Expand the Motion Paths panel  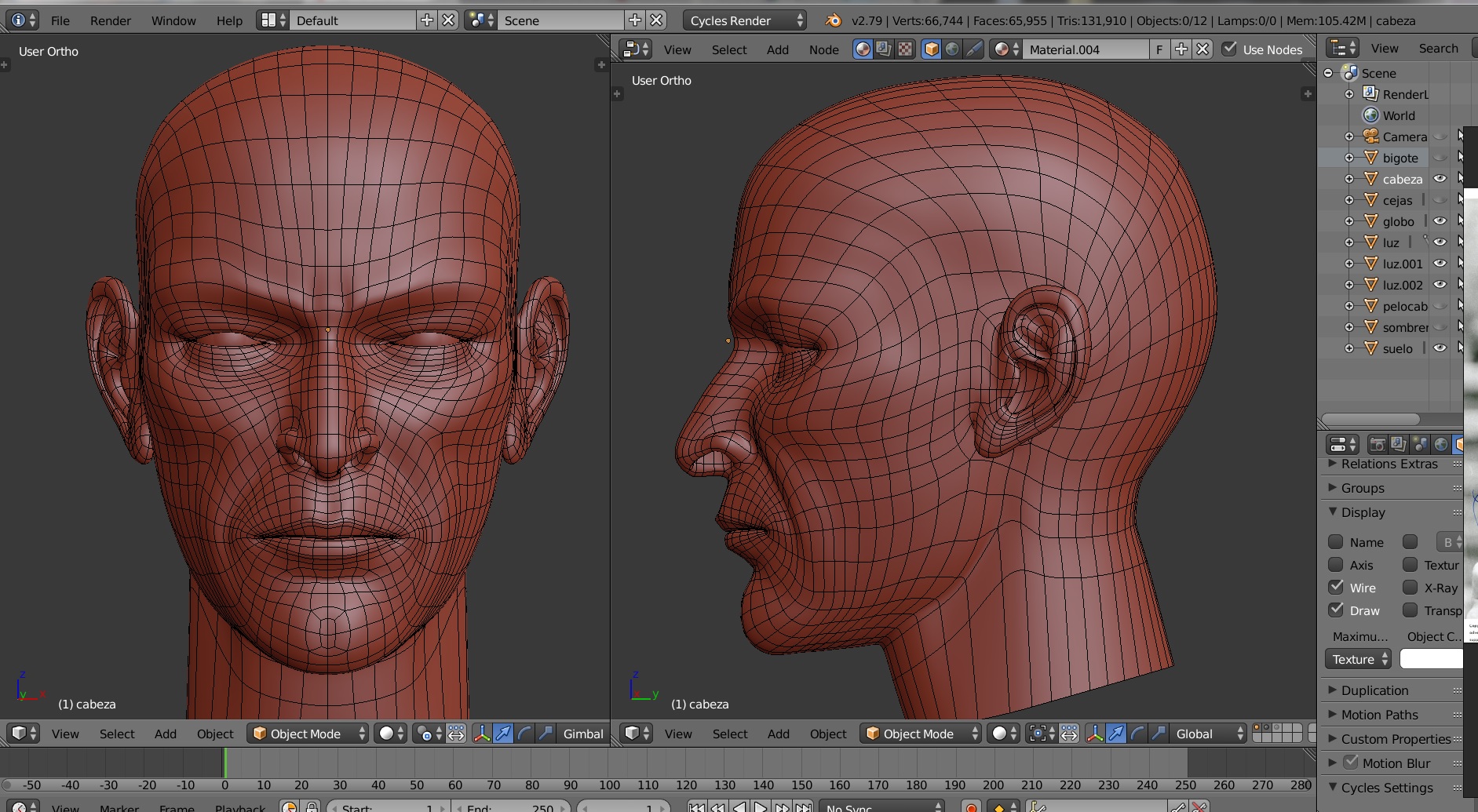(x=1379, y=715)
